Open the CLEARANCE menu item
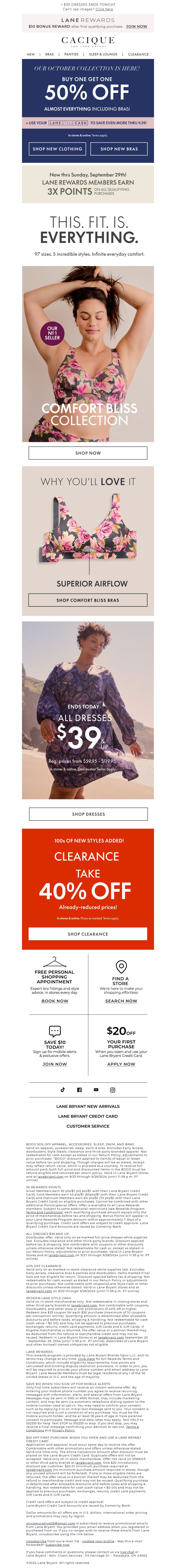Screen dimensions: 176x1568 click(x=138, y=54)
